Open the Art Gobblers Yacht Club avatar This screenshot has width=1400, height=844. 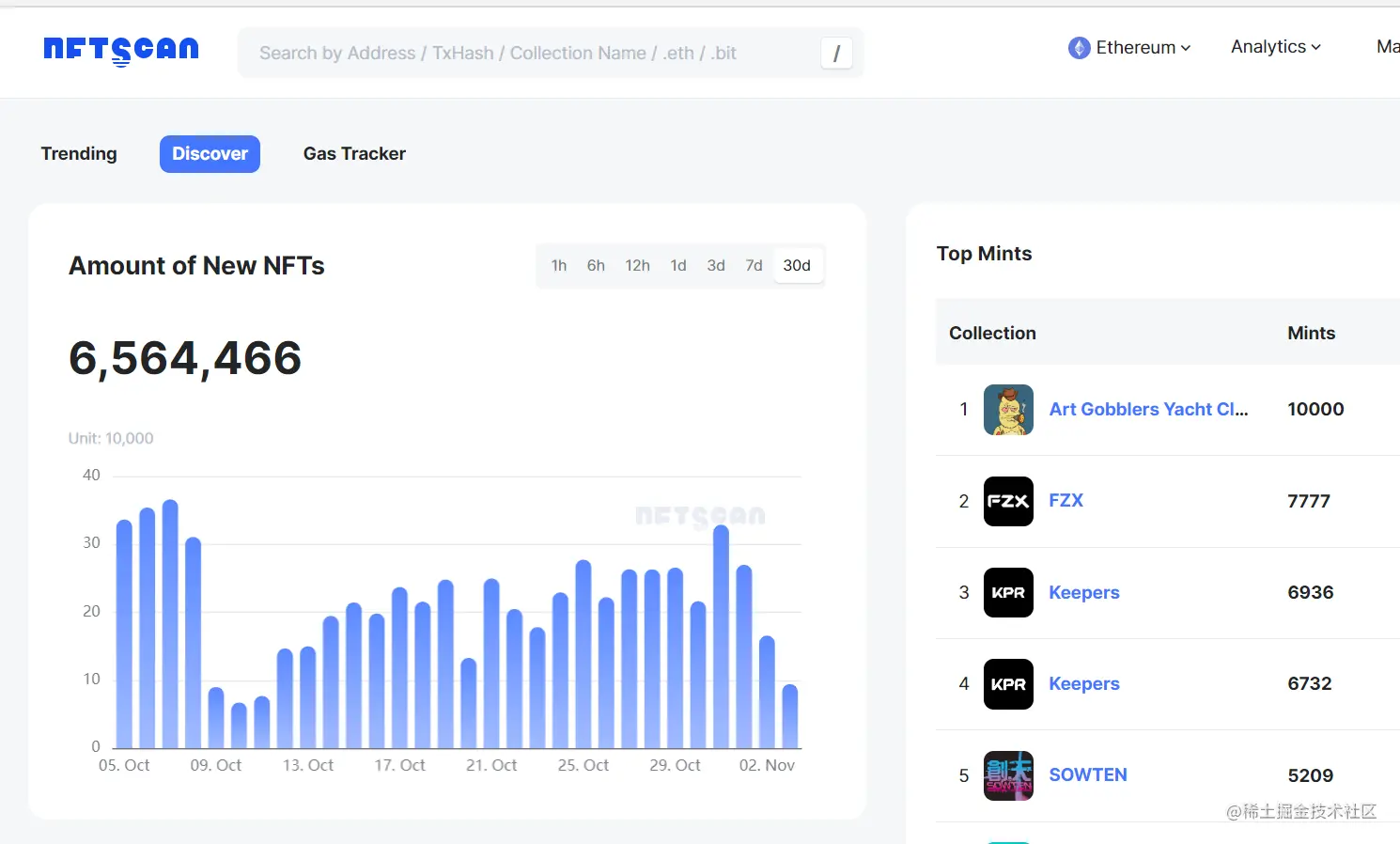1008,410
